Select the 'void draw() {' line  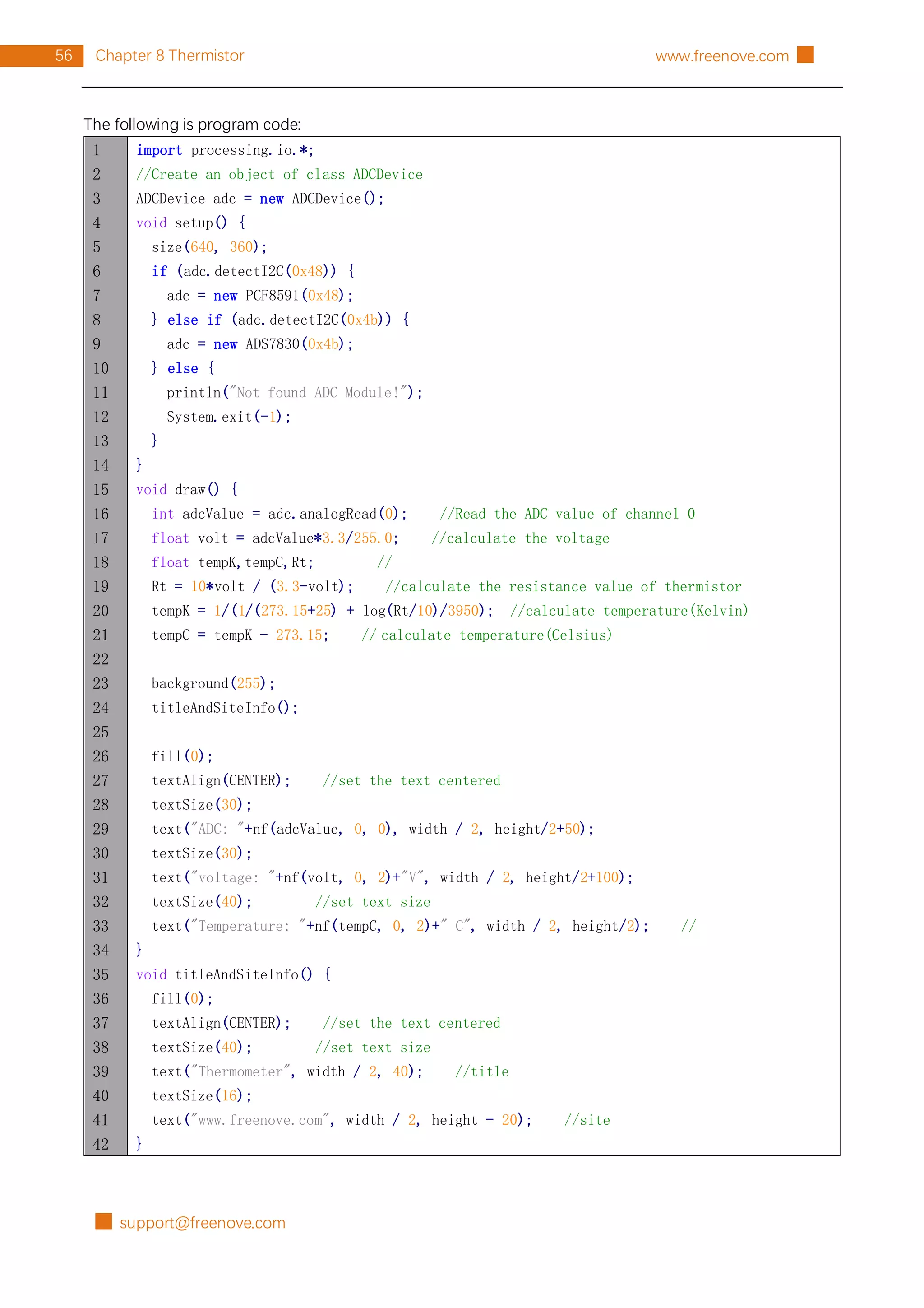click(187, 489)
